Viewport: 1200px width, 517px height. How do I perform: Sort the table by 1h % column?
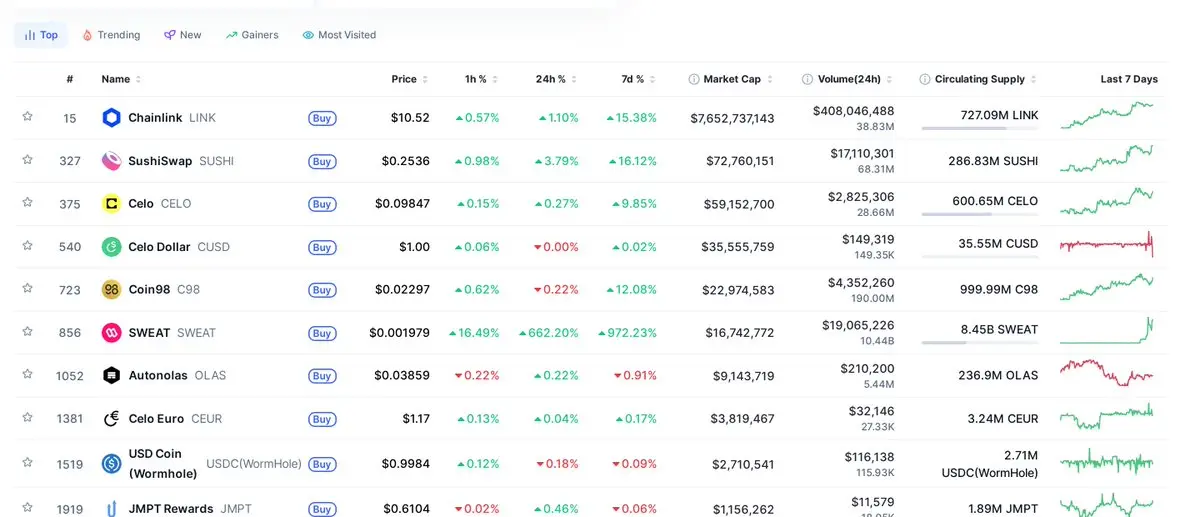(x=481, y=79)
